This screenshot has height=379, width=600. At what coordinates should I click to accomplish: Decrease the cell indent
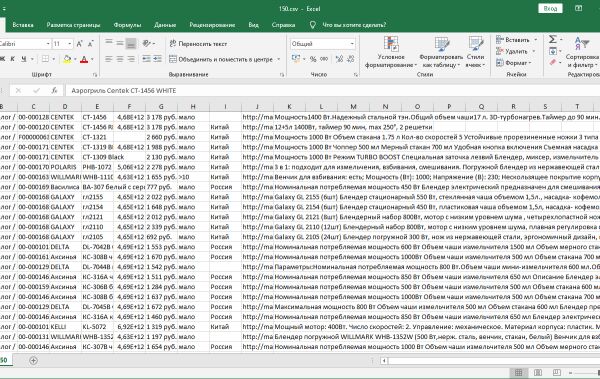(146, 59)
